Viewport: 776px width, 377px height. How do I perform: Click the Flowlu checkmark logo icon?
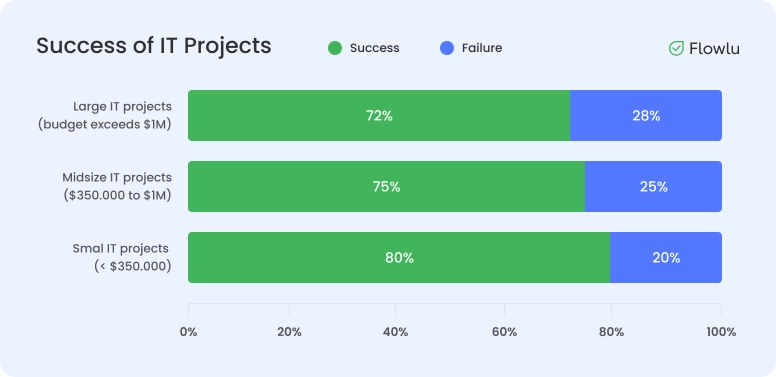click(x=676, y=48)
